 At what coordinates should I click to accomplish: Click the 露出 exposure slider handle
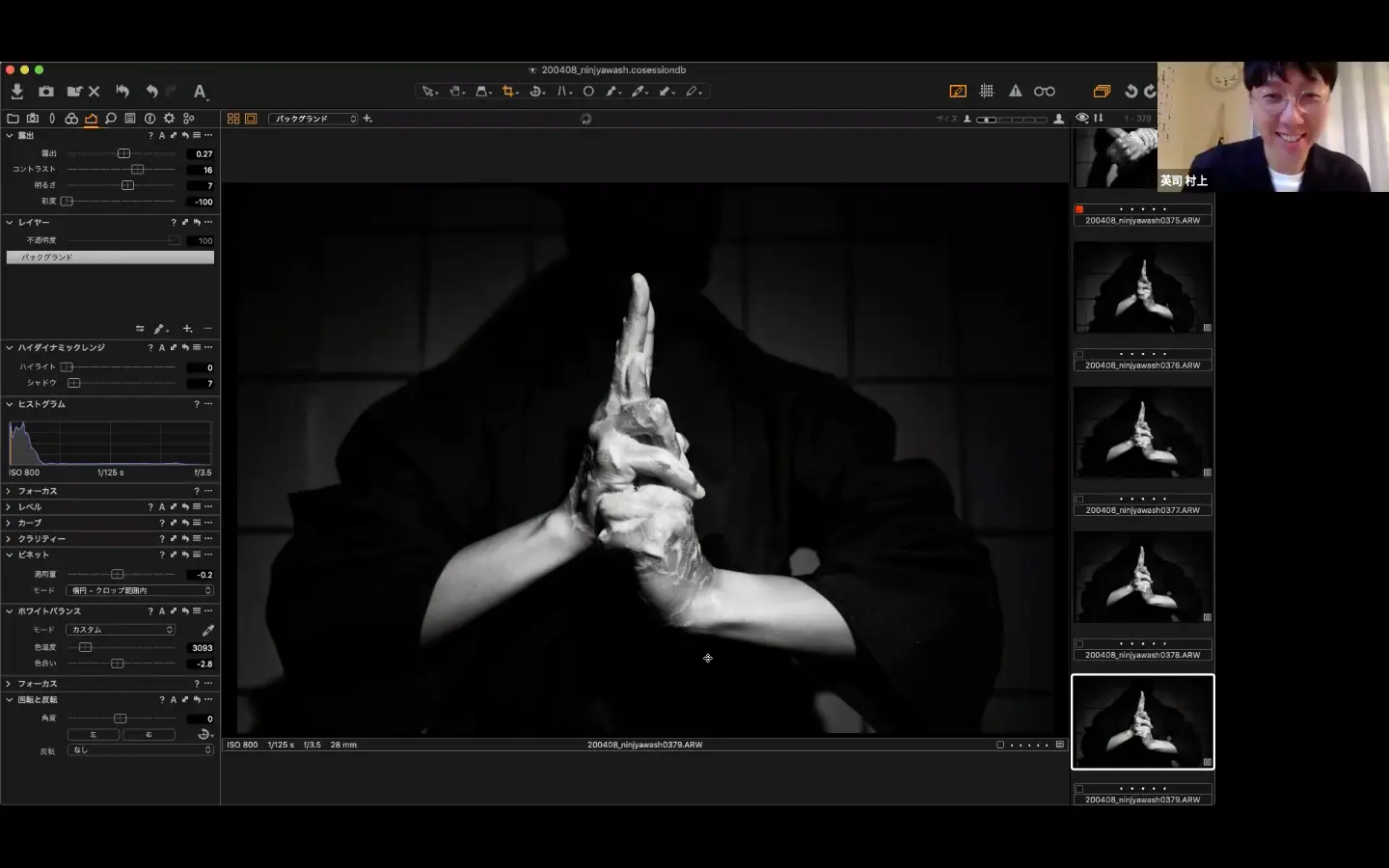tap(123, 153)
